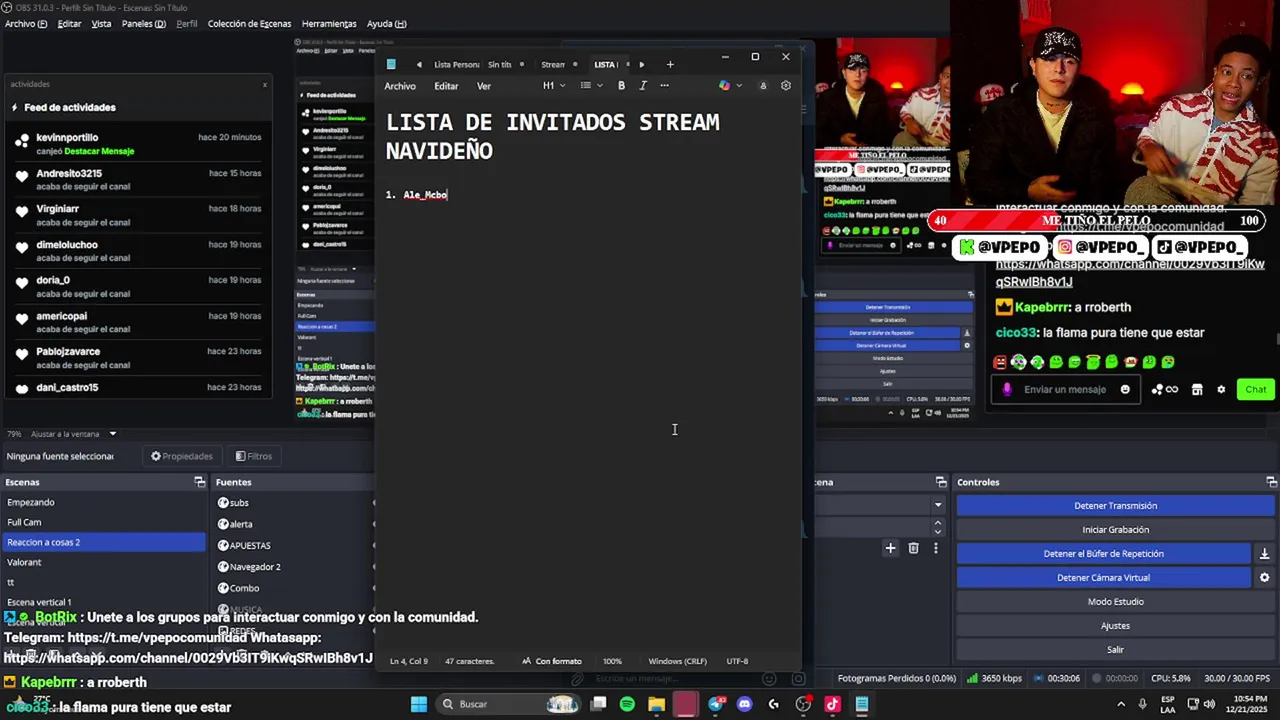Select the Valorant scene
This screenshot has height=720, width=1280.
click(x=103, y=562)
